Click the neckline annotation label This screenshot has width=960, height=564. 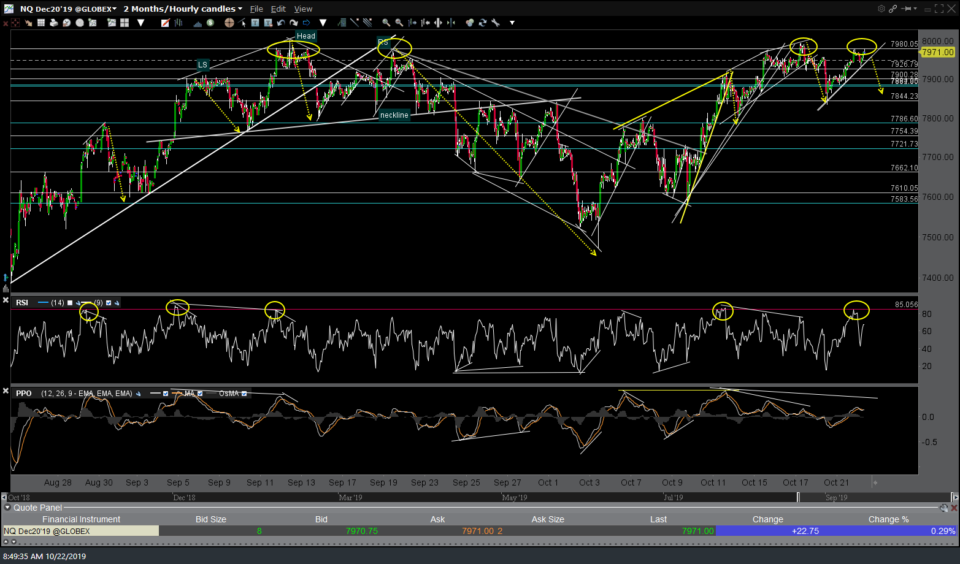(394, 115)
